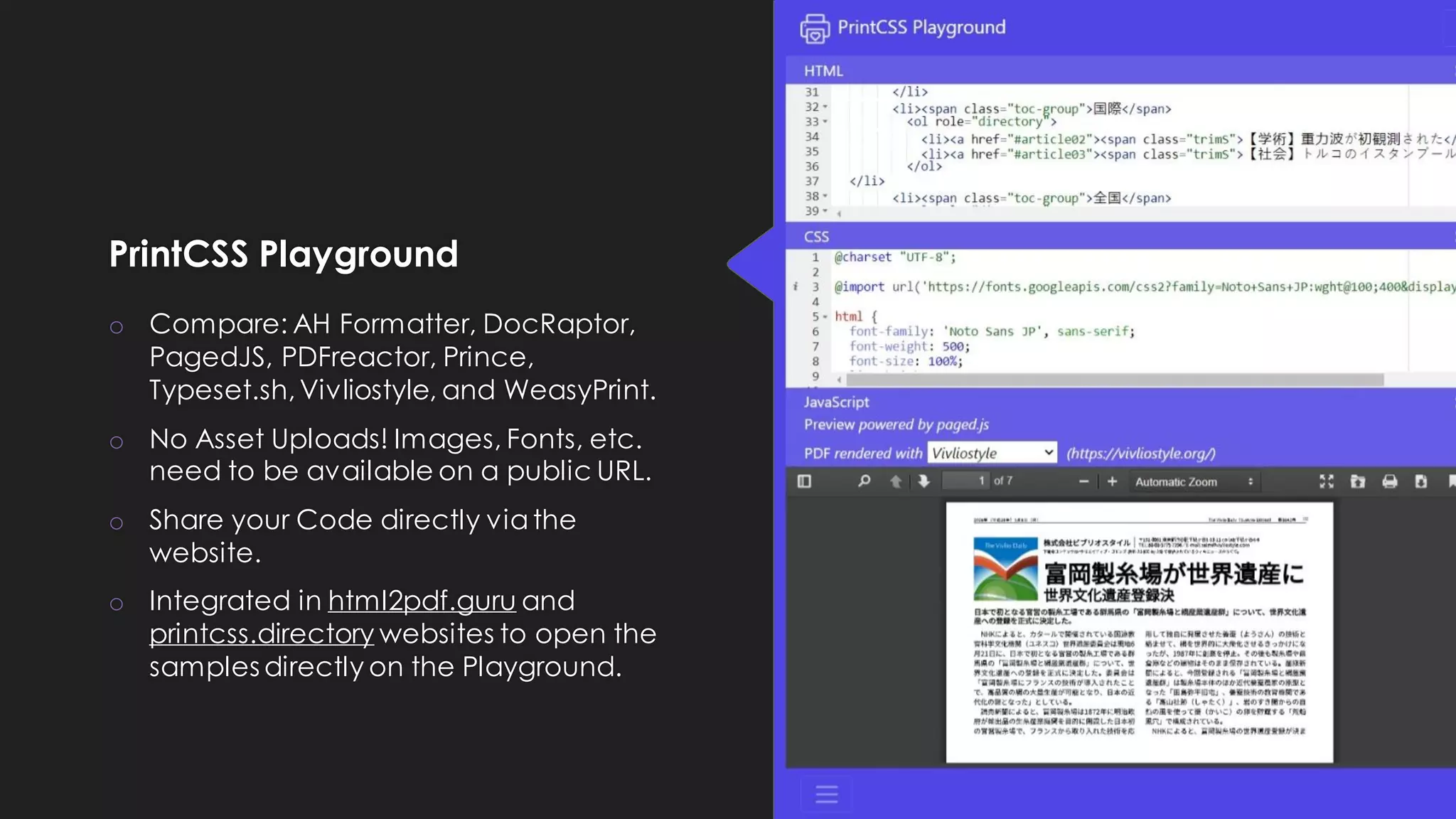Zoom in the PDF preview
Image resolution: width=1456 pixels, height=819 pixels.
pos(1112,481)
